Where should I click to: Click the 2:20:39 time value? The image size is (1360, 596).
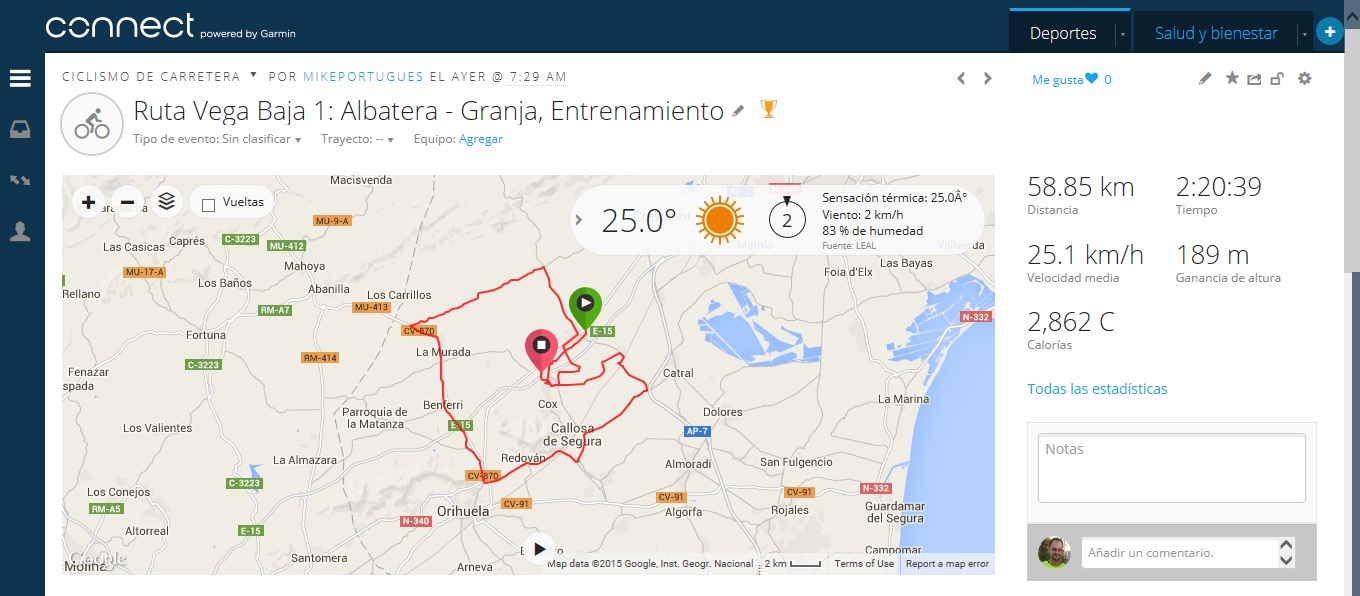coord(1218,187)
